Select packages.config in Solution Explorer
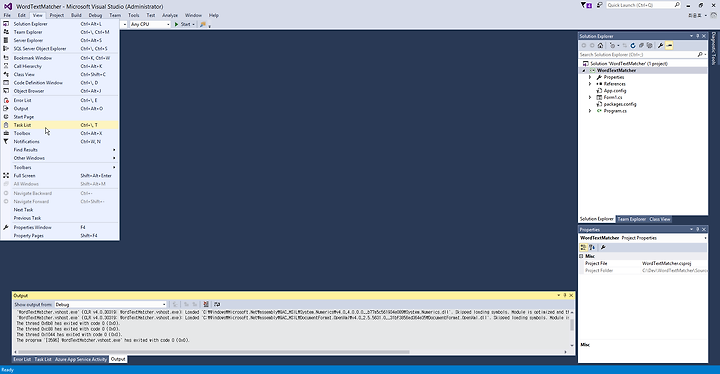The height and width of the screenshot is (374, 720). (619, 104)
